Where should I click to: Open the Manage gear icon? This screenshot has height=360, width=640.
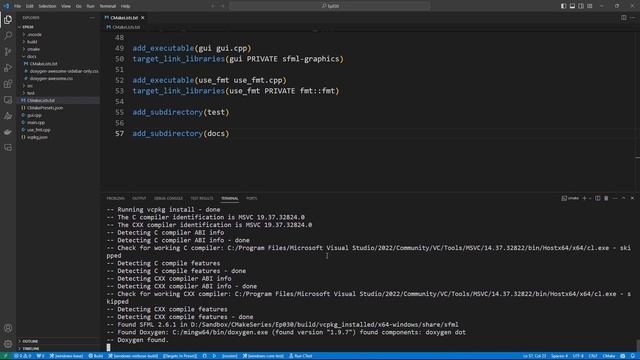pos(8,344)
